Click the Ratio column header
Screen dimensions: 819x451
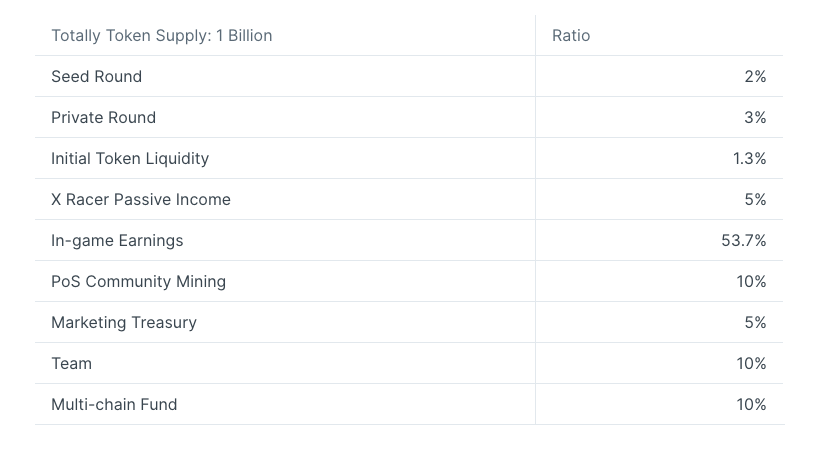coord(571,36)
